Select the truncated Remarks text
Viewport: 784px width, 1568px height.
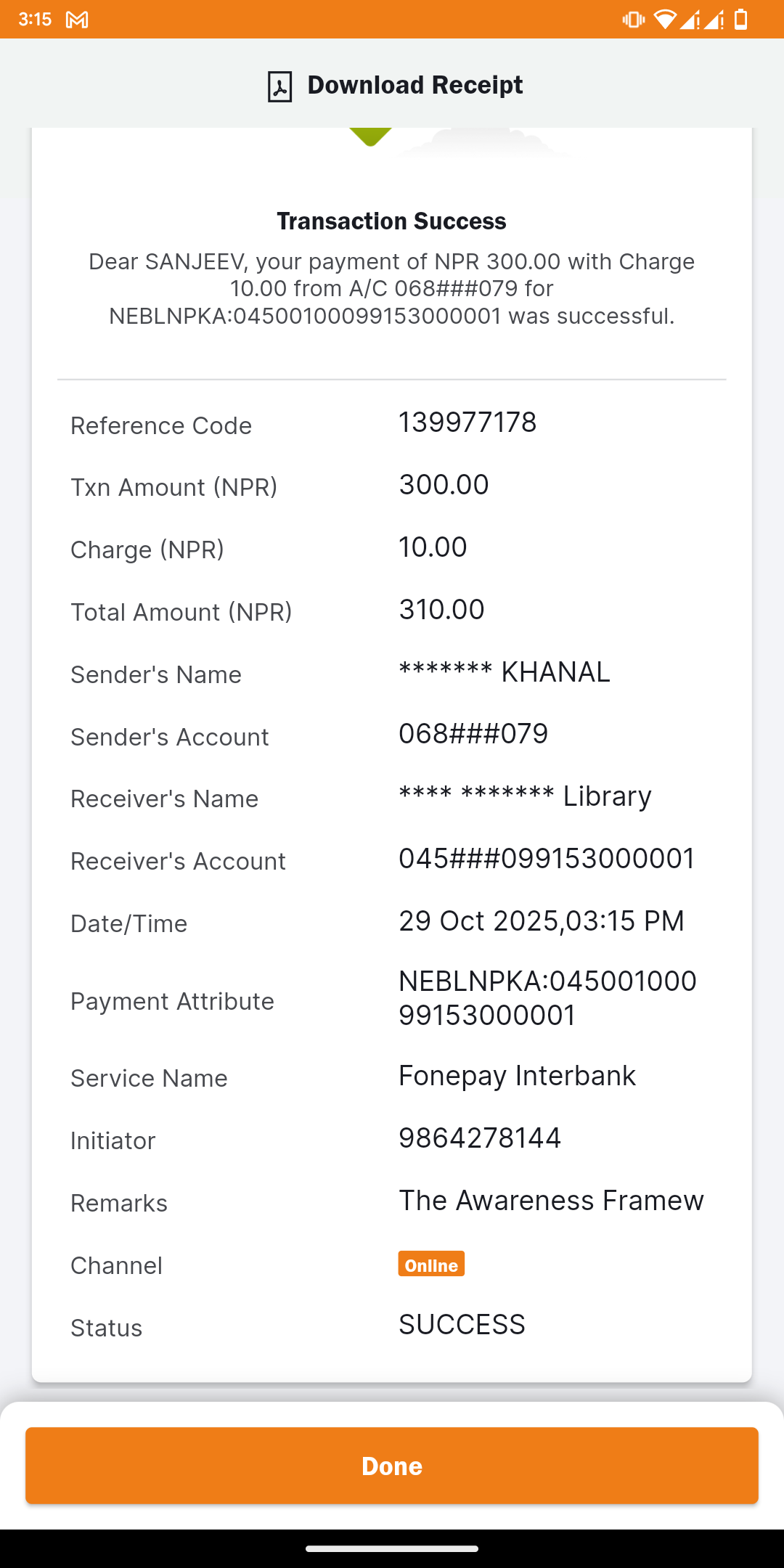tap(551, 1201)
